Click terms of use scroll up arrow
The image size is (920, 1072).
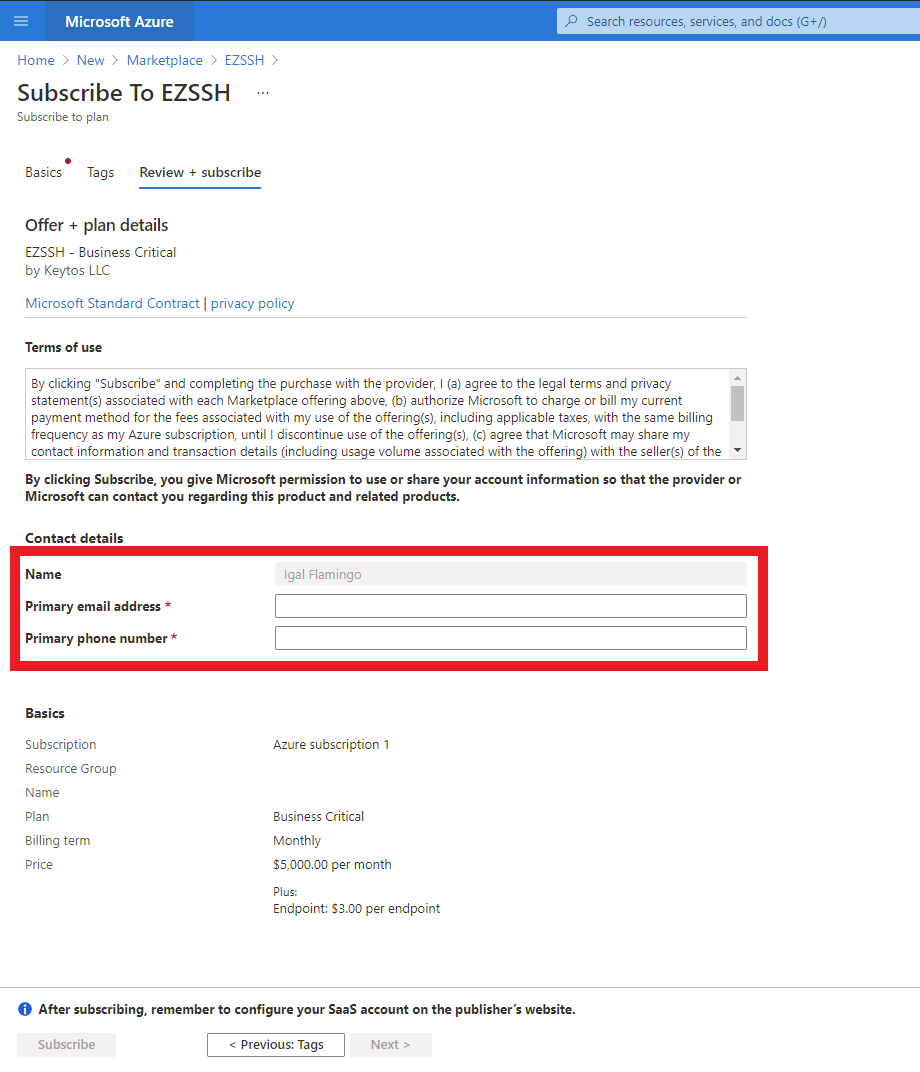(737, 378)
